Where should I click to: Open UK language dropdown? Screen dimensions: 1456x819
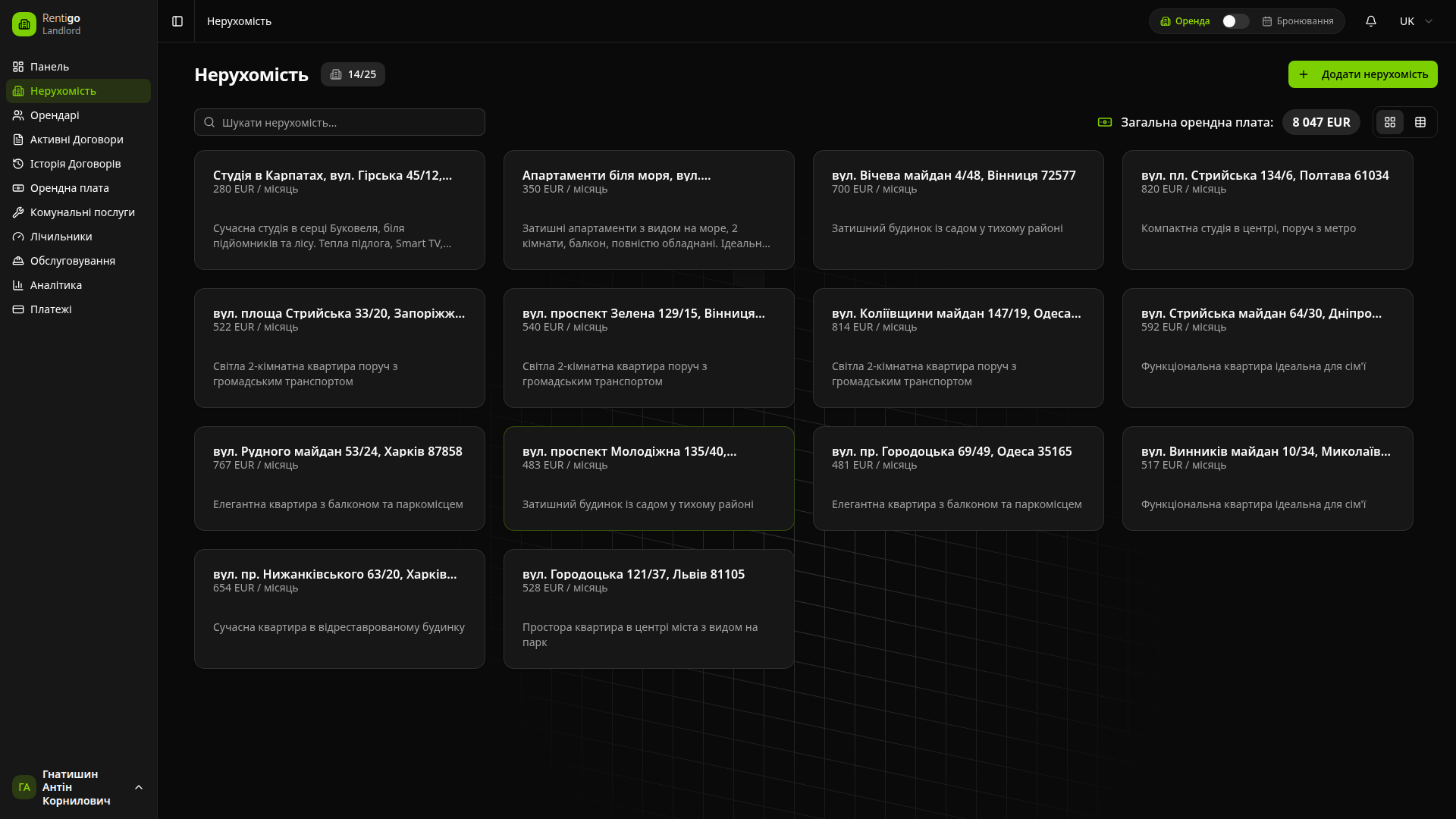[x=1415, y=21]
